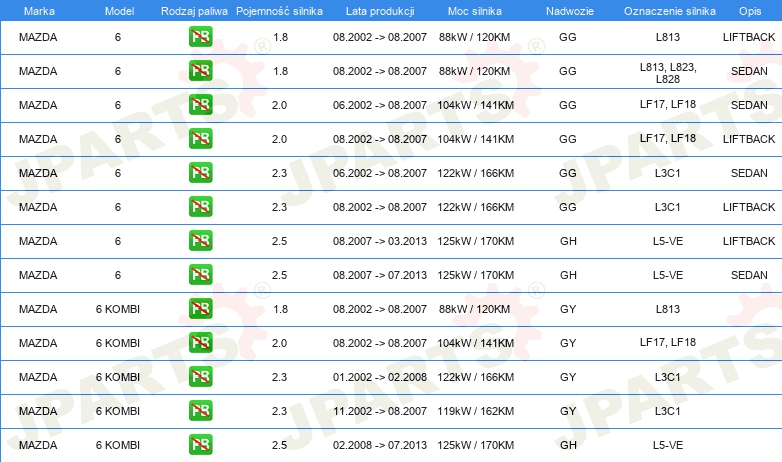The height and width of the screenshot is (462, 782).
Task: Click the Oznaczenie silnika column header
Action: (669, 11)
